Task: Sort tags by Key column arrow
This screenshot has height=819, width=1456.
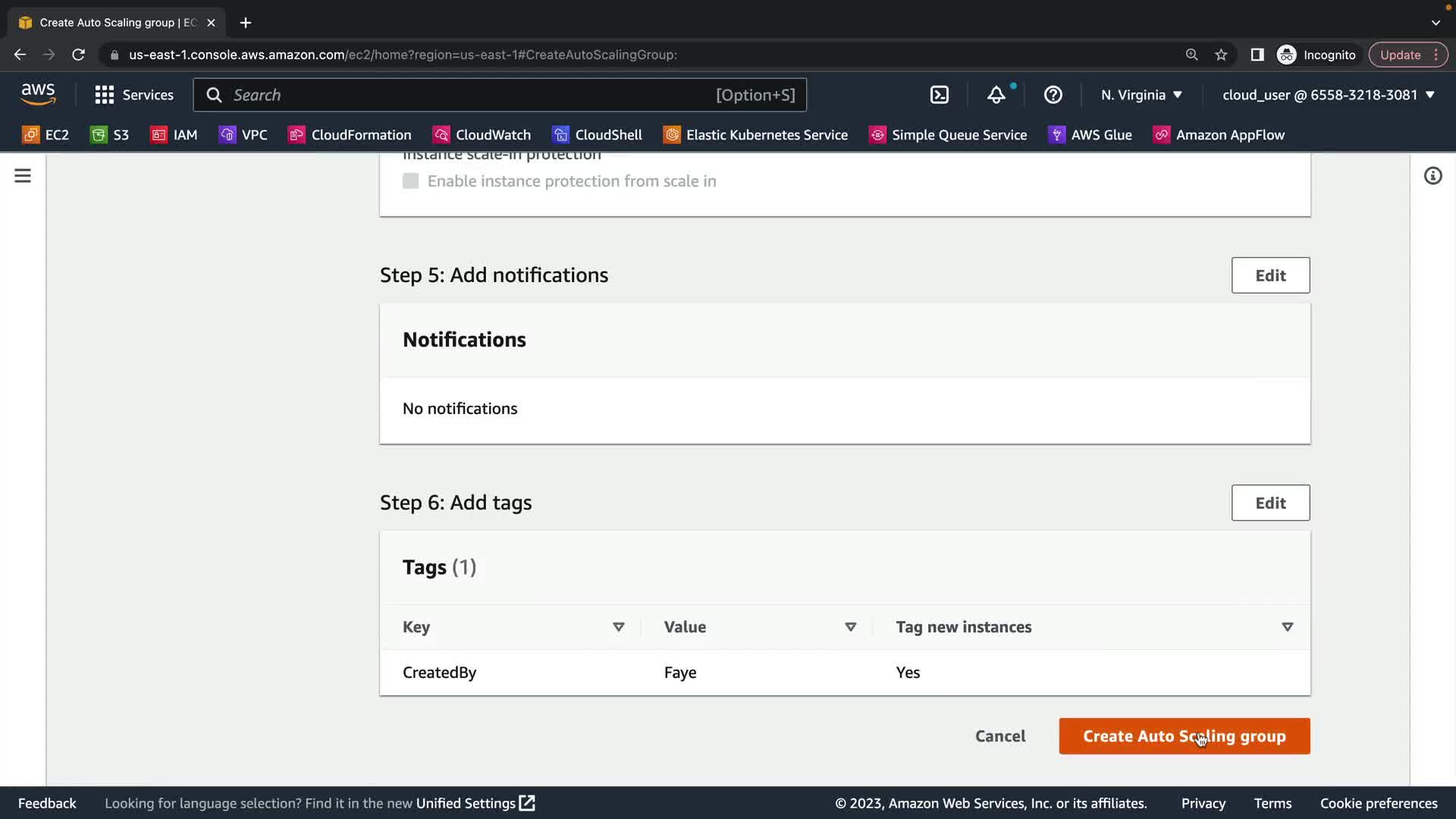Action: (618, 627)
